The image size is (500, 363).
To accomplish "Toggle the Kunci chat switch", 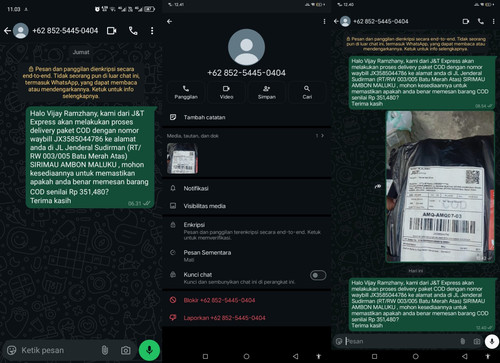I will [x=318, y=275].
